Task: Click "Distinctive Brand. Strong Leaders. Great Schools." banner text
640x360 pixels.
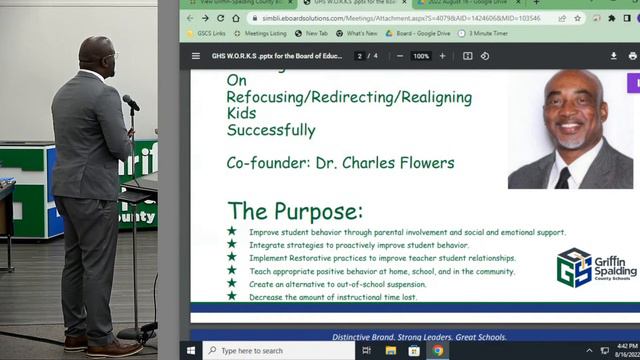Action: point(419,337)
